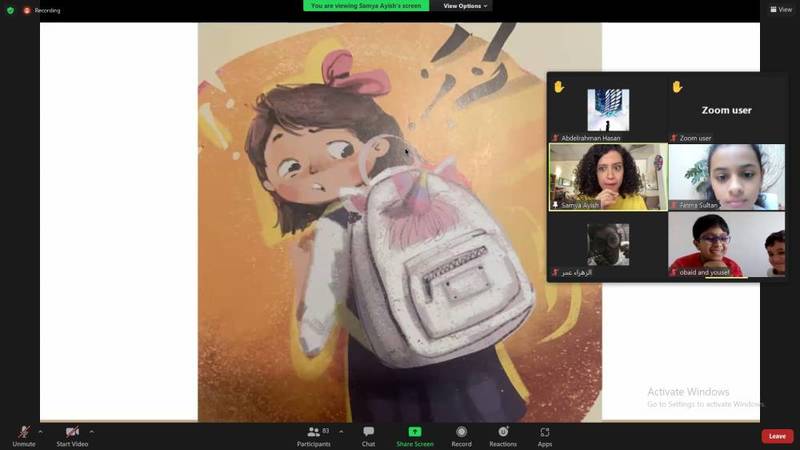Expand audio options arrow next to Unmute
The image size is (800, 450).
pos(40,432)
